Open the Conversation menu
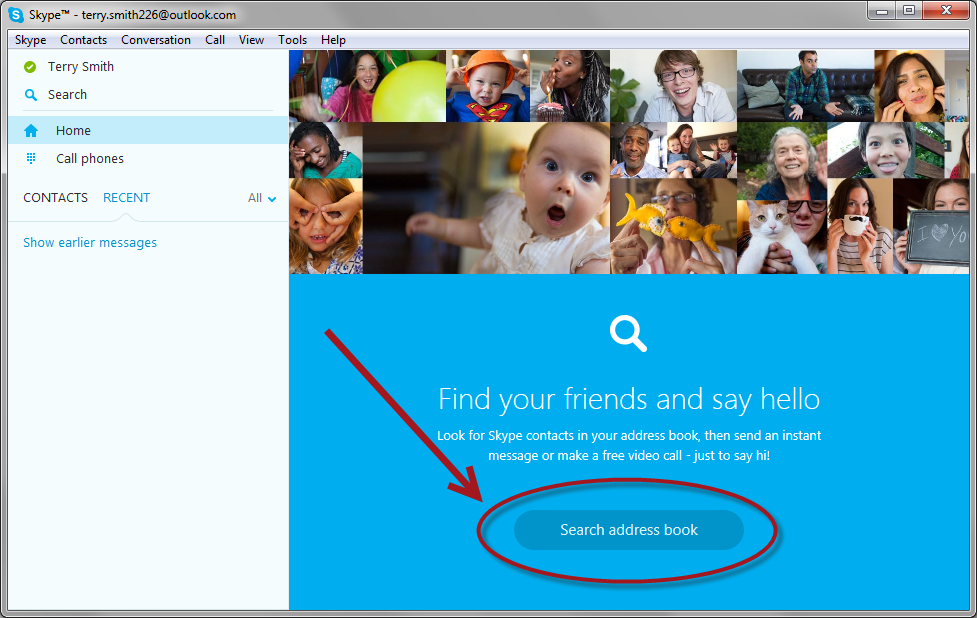 [156, 40]
